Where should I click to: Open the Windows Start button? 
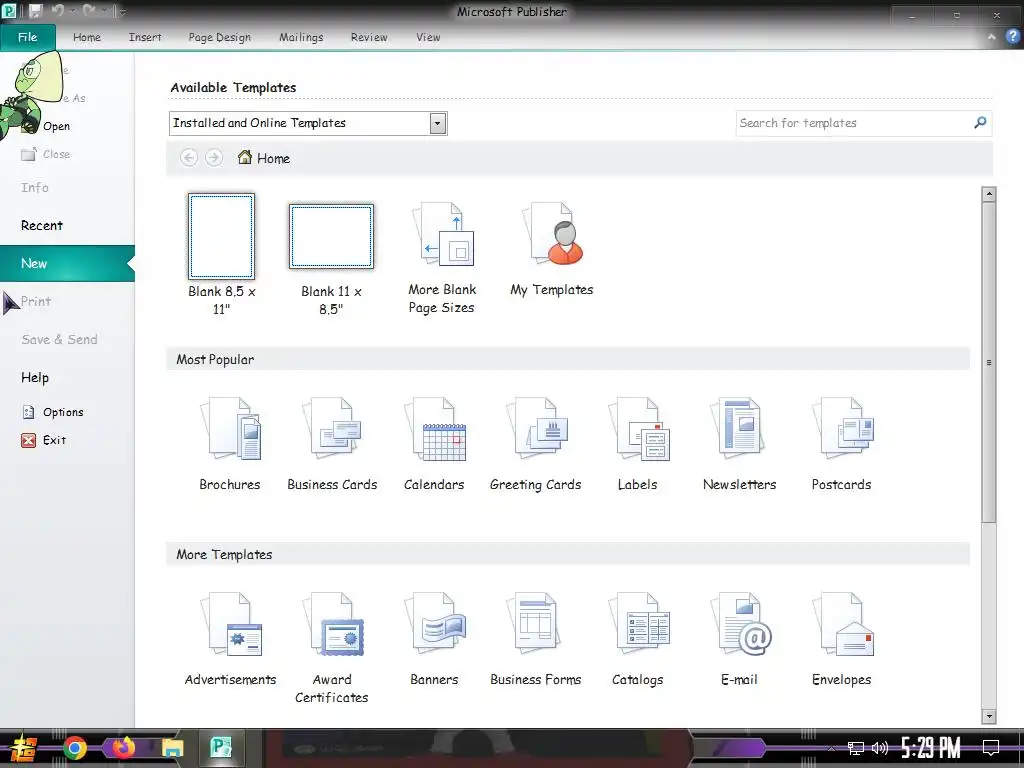click(24, 748)
